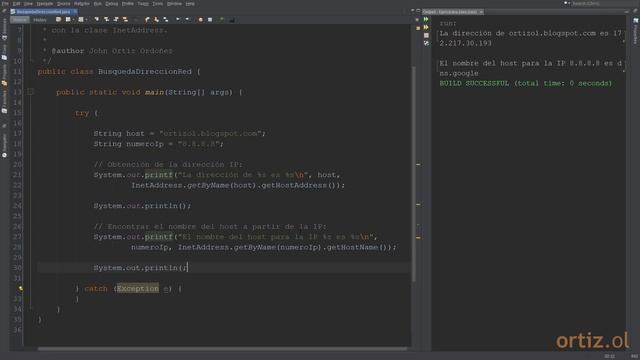The width and height of the screenshot is (640, 360).
Task: Click the Find Previous Occurrence icon
Action: 107,20
